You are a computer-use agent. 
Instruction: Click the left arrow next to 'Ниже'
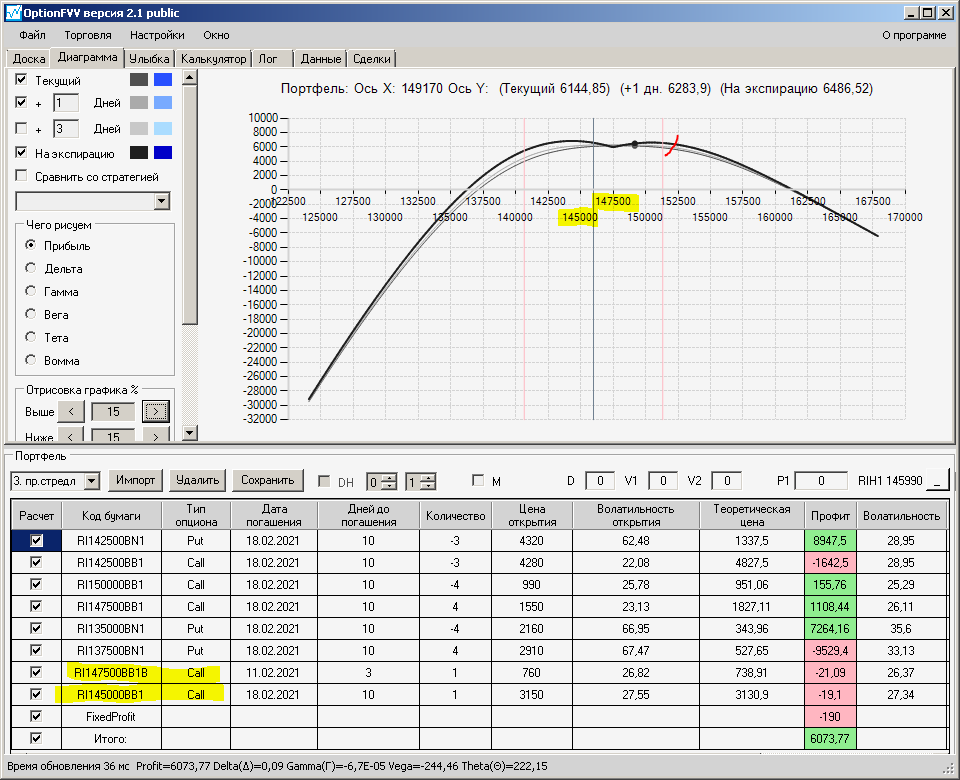tap(71, 436)
